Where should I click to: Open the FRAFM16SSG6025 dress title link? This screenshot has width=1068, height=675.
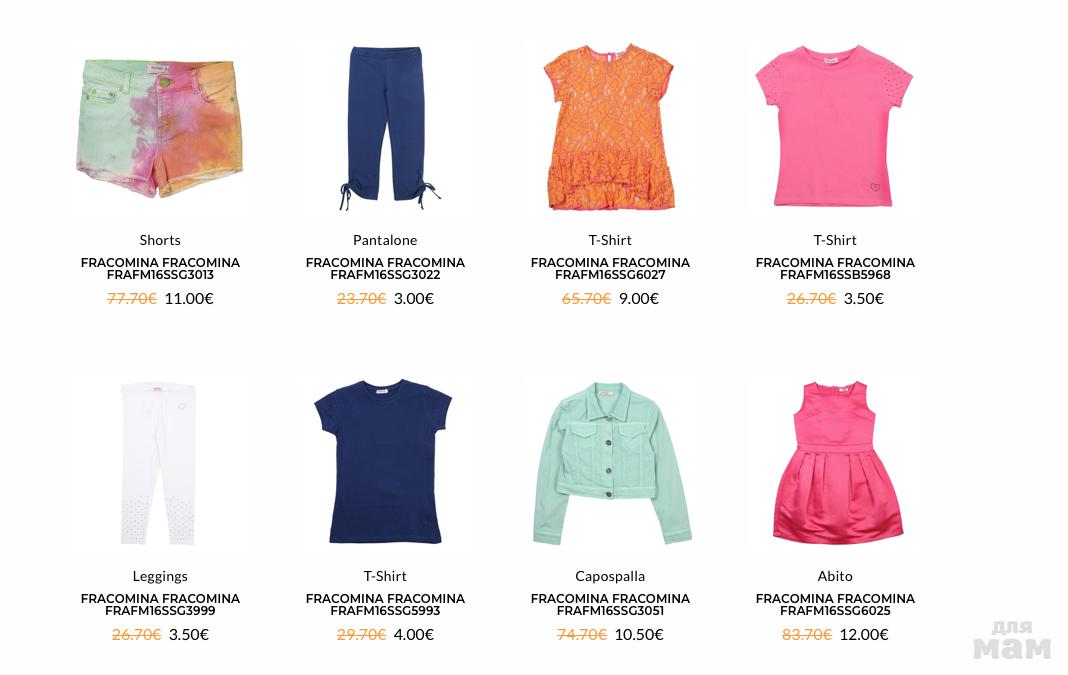[x=835, y=604]
